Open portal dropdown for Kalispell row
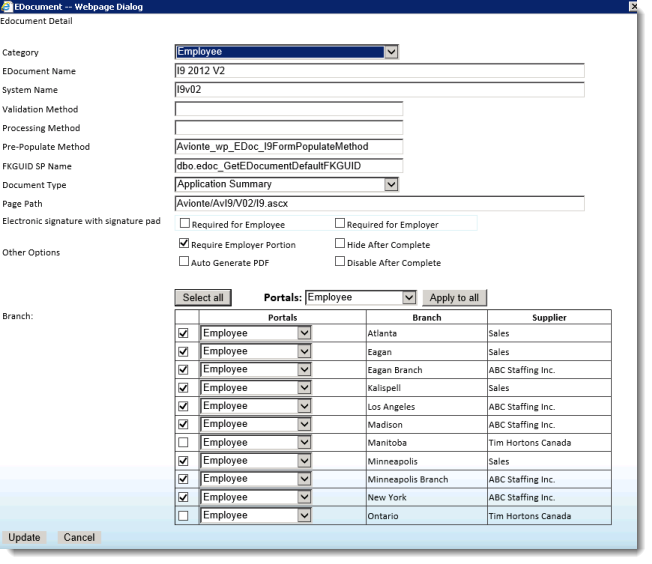The width and height of the screenshot is (652, 564). pyautogui.click(x=256, y=388)
